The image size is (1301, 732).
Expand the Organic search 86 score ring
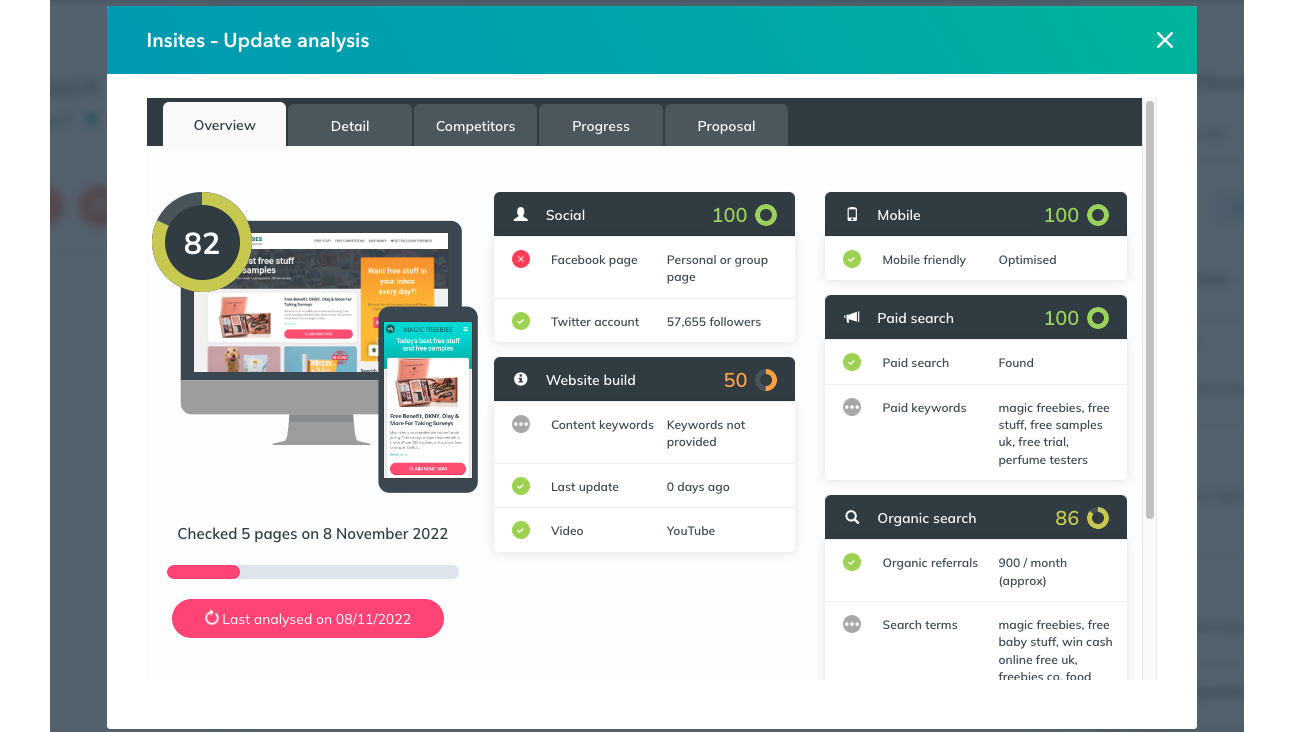coord(1097,517)
